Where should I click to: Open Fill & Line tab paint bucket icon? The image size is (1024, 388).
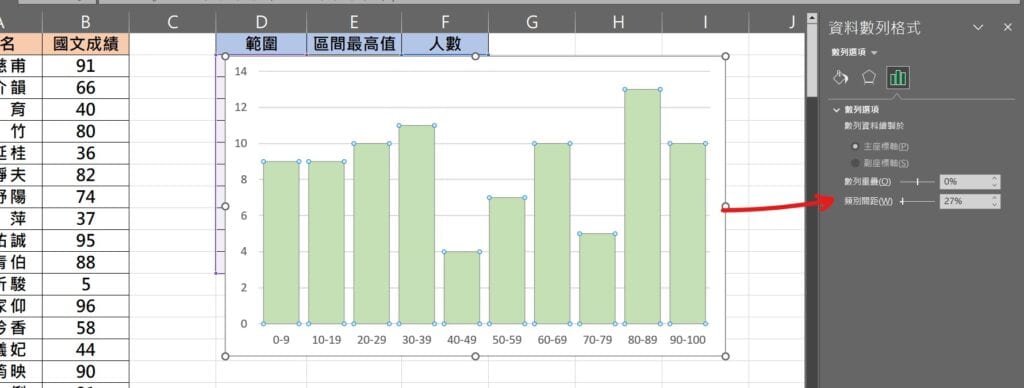point(840,78)
